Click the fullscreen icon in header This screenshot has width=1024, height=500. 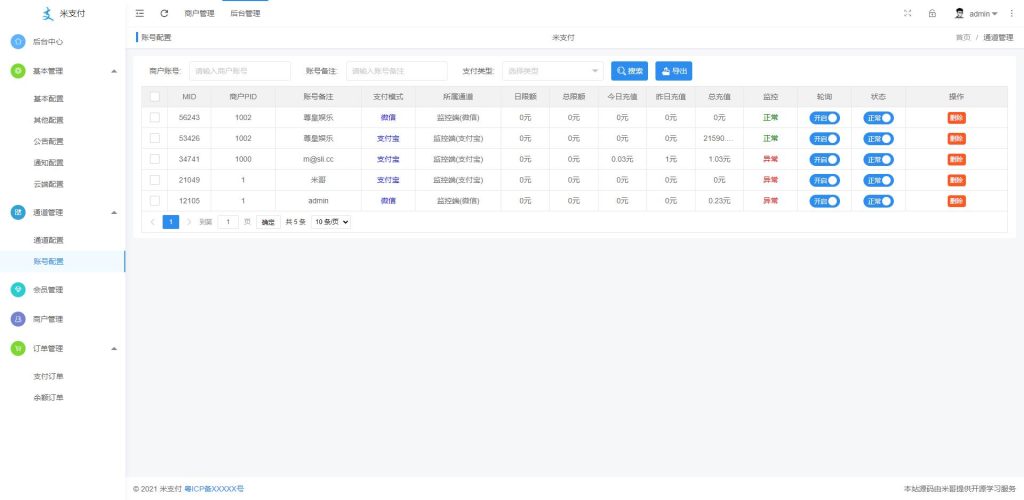[x=908, y=14]
